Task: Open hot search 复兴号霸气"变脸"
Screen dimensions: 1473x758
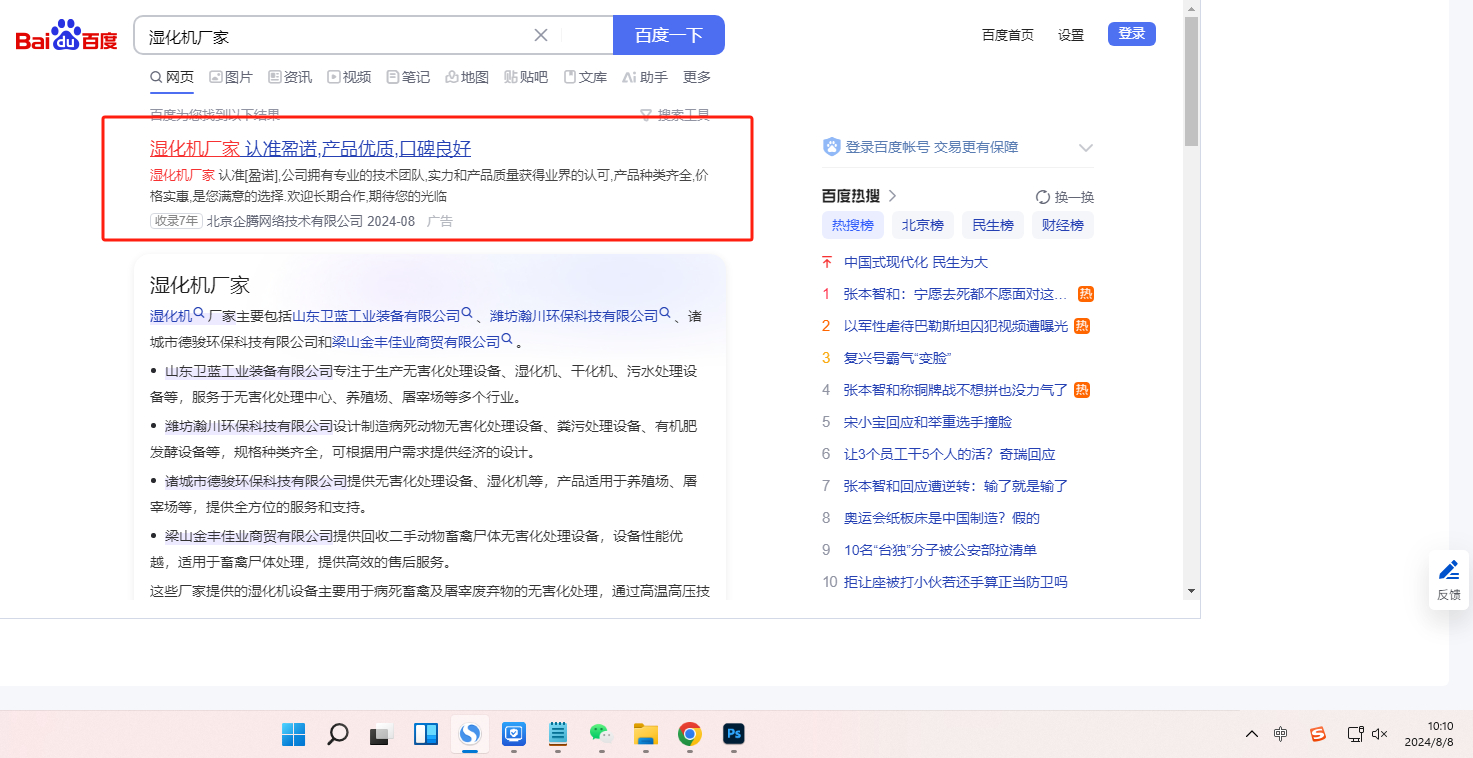Action: (896, 358)
